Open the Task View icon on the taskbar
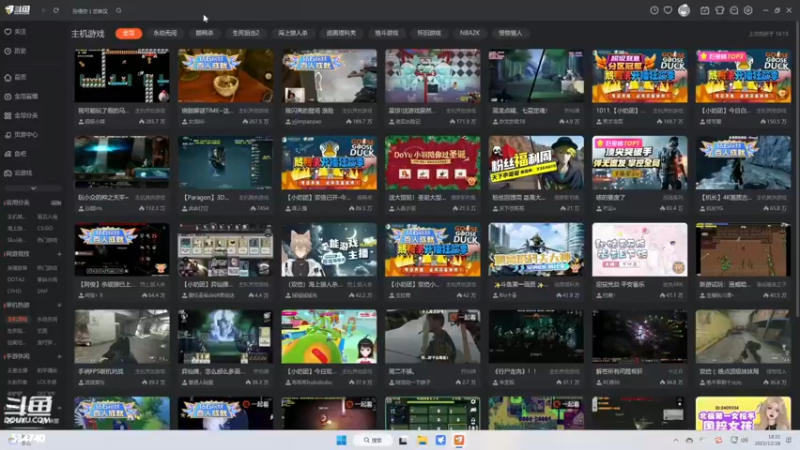The image size is (800, 450). tap(403, 440)
